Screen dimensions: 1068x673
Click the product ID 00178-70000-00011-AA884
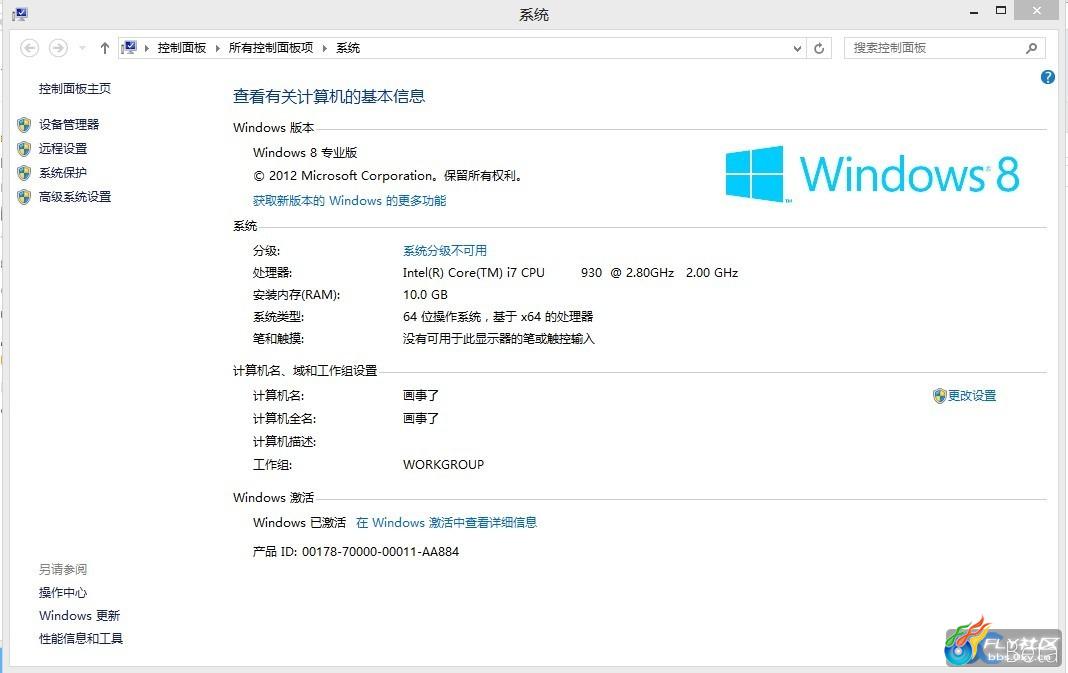point(380,552)
